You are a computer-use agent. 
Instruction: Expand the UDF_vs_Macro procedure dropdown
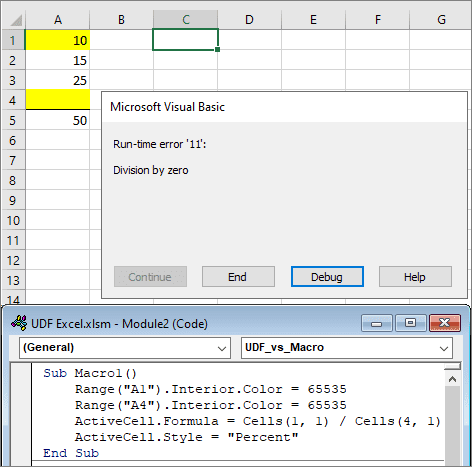tap(444, 348)
